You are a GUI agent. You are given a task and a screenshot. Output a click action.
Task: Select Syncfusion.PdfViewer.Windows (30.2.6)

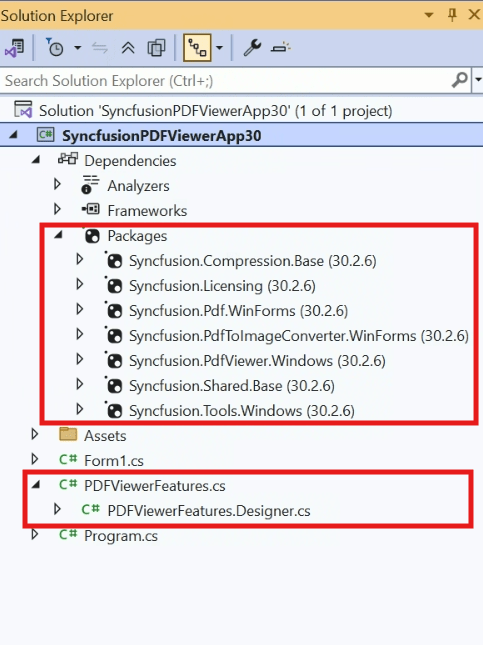(257, 361)
